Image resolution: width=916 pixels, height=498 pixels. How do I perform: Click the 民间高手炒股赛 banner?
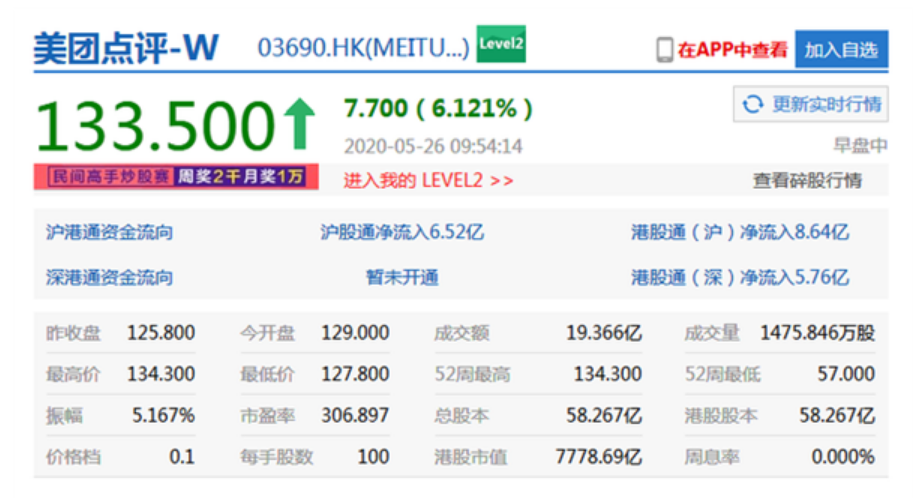[x=176, y=177]
